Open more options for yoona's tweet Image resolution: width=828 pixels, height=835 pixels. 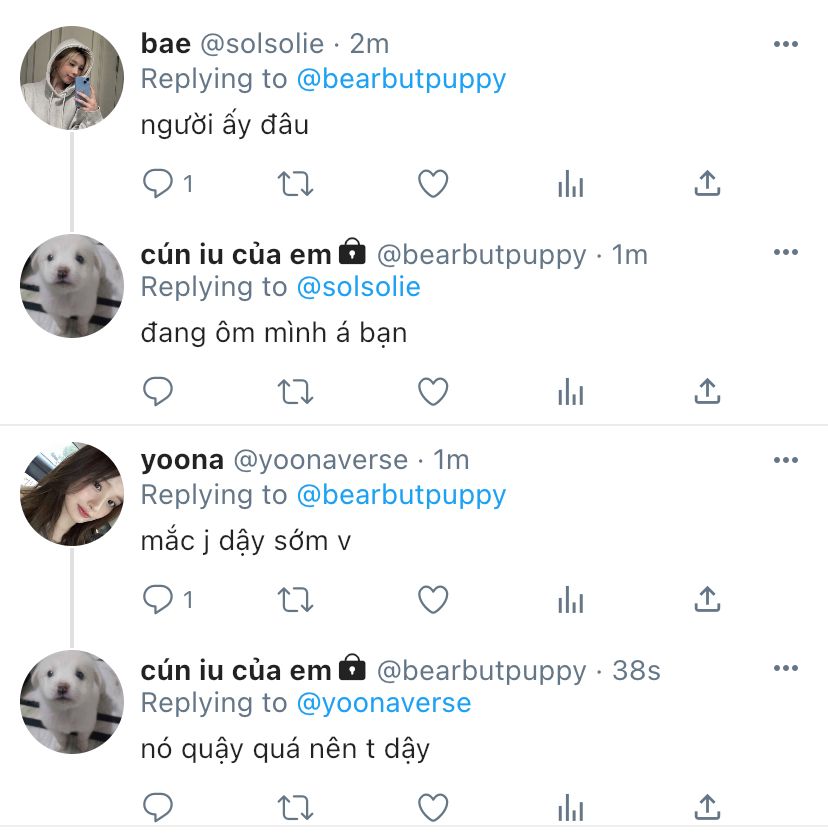(786, 460)
